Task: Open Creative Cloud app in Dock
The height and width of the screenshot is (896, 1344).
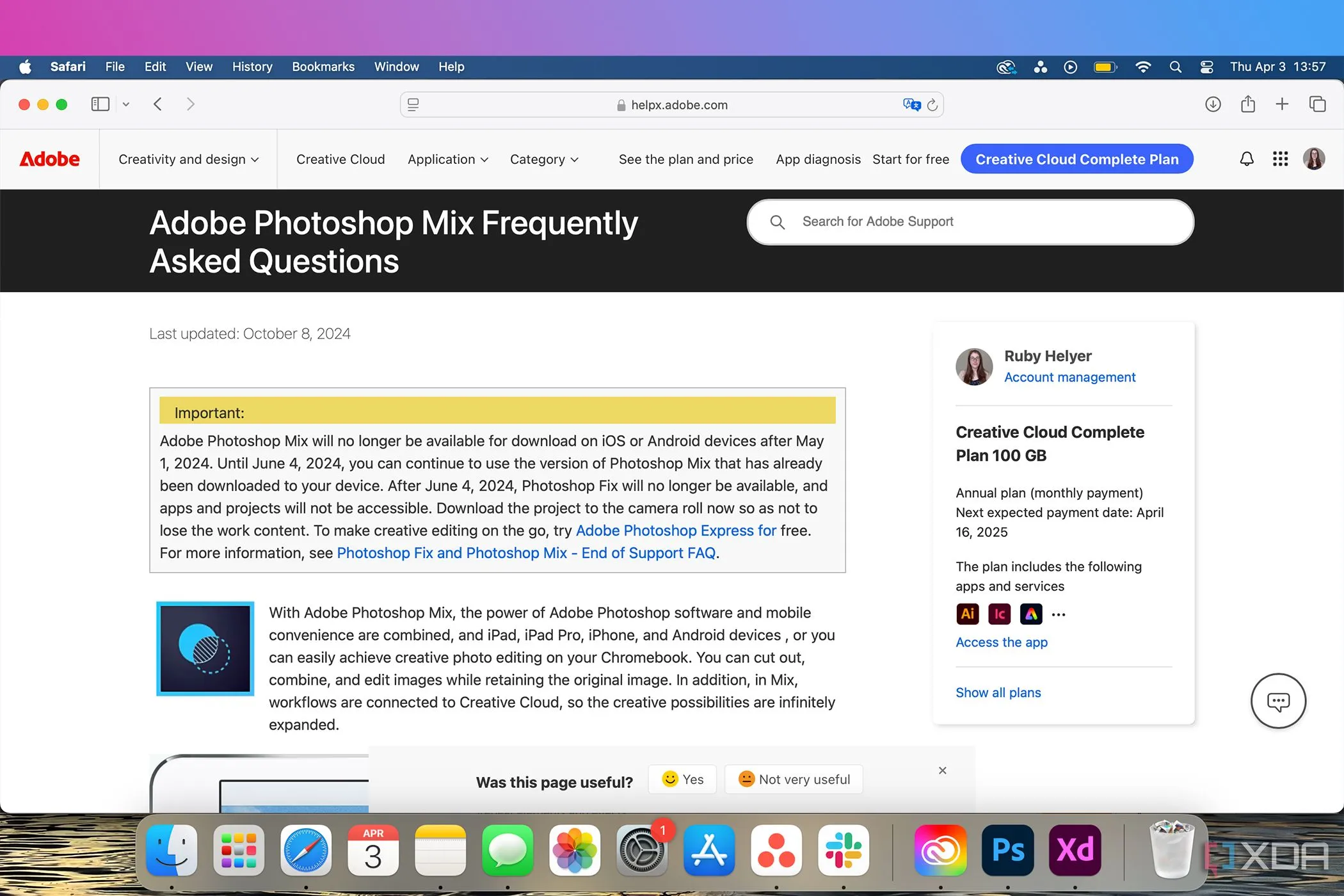Action: point(940,851)
